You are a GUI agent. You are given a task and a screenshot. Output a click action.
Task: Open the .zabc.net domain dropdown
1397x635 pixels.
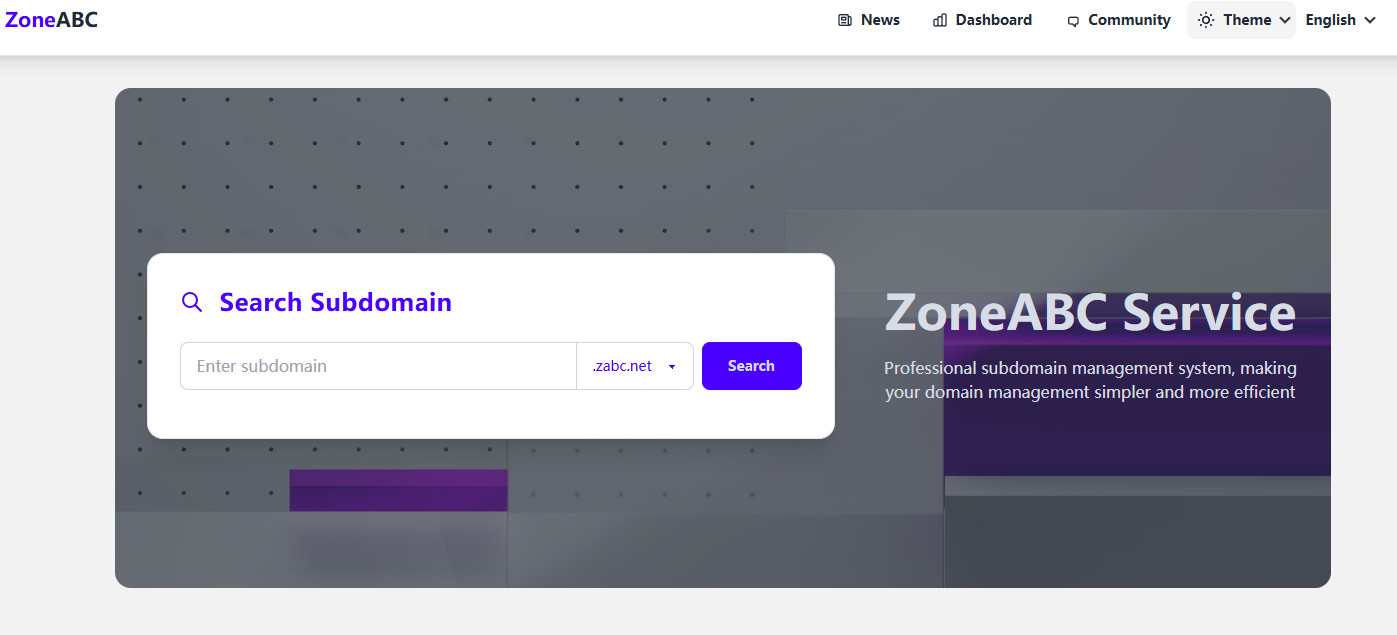coord(635,366)
